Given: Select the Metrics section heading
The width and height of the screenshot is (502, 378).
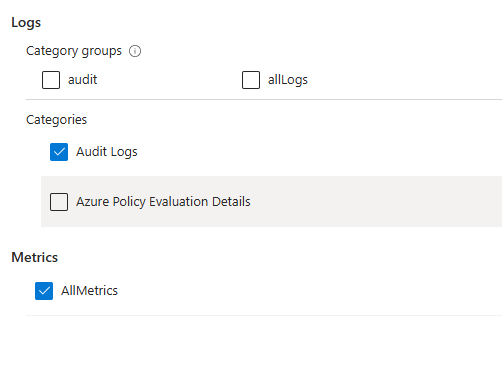Looking at the screenshot, I should pos(35,257).
